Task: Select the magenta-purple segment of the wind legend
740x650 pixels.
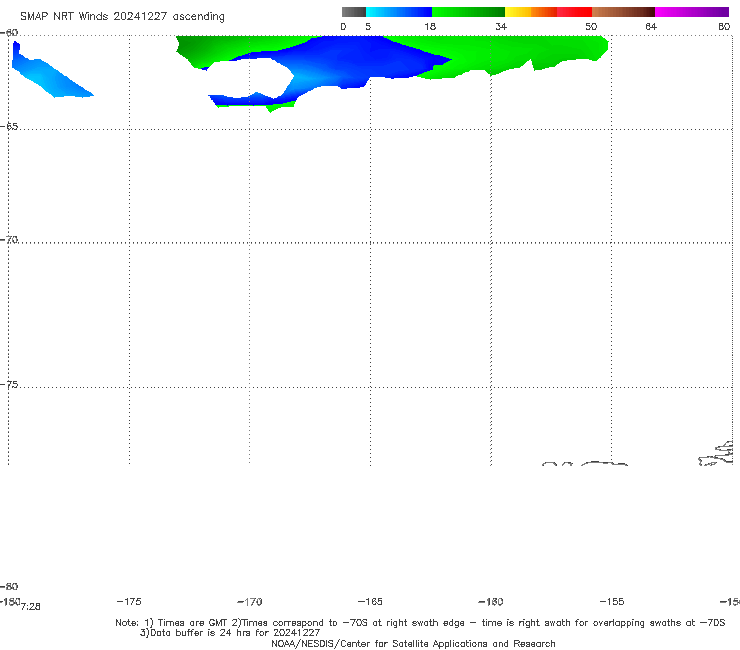Action: coord(692,12)
